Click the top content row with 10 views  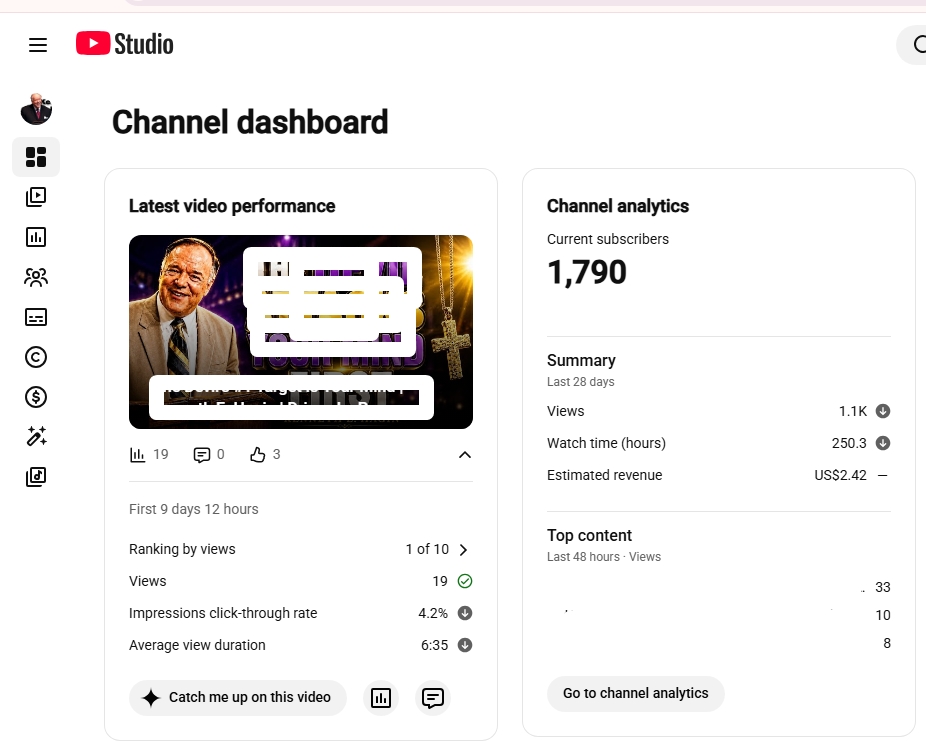click(719, 615)
